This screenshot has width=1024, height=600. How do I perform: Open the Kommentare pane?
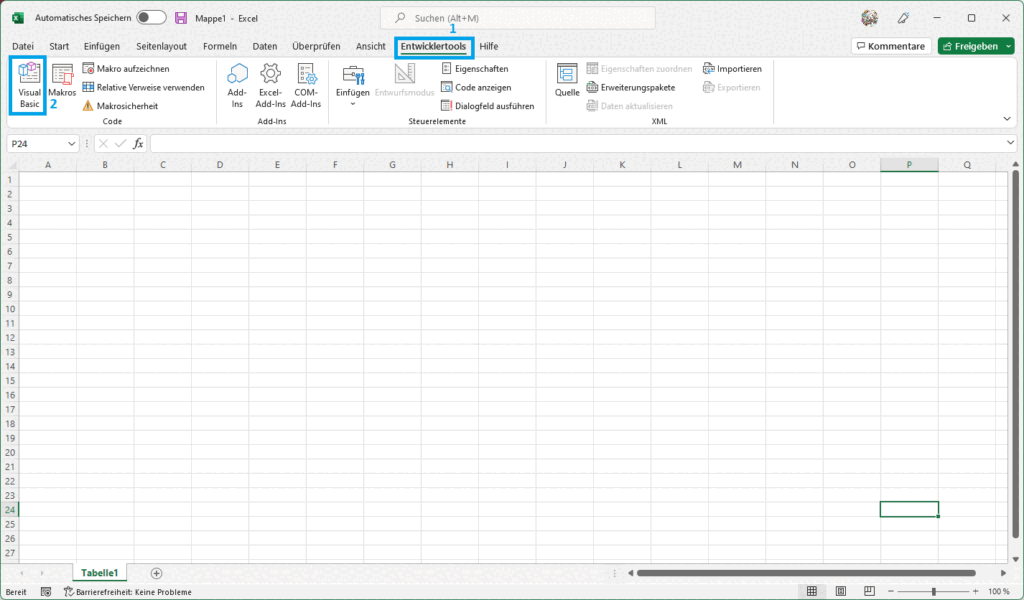coord(891,46)
